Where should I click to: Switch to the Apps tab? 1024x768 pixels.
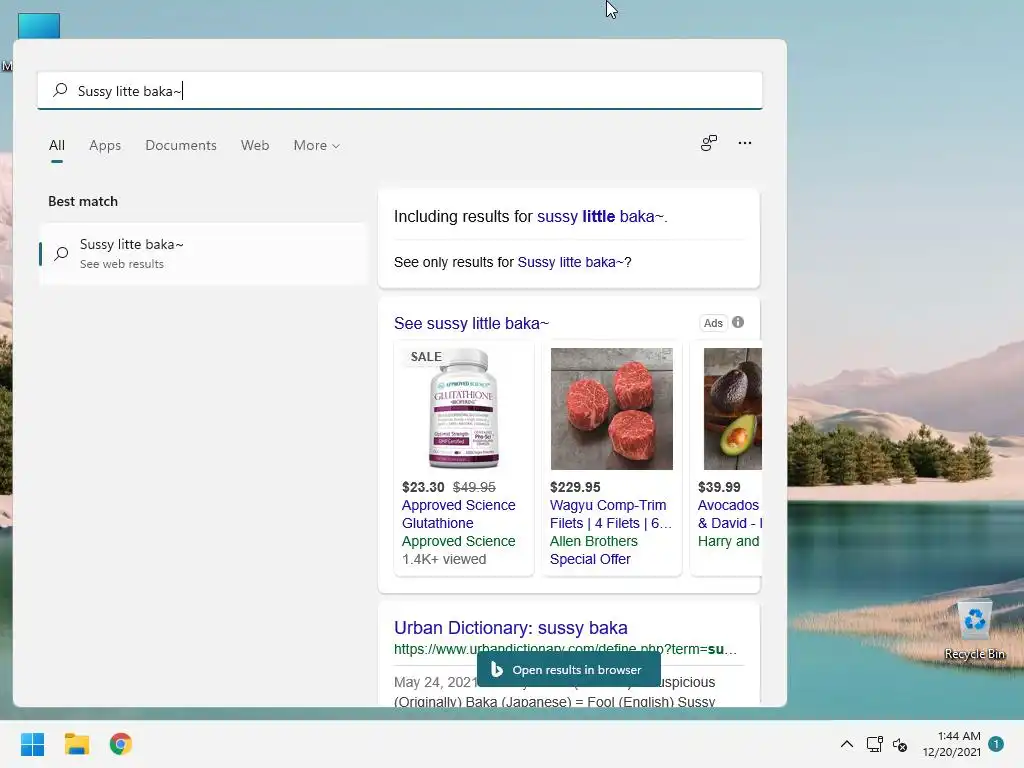(x=105, y=145)
